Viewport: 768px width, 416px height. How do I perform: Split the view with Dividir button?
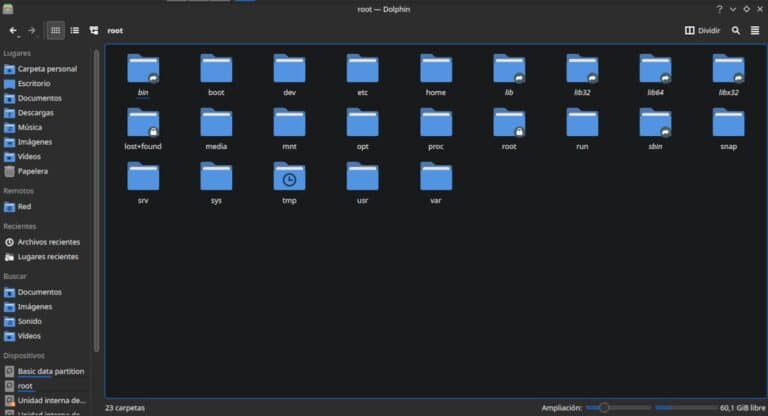pos(702,30)
